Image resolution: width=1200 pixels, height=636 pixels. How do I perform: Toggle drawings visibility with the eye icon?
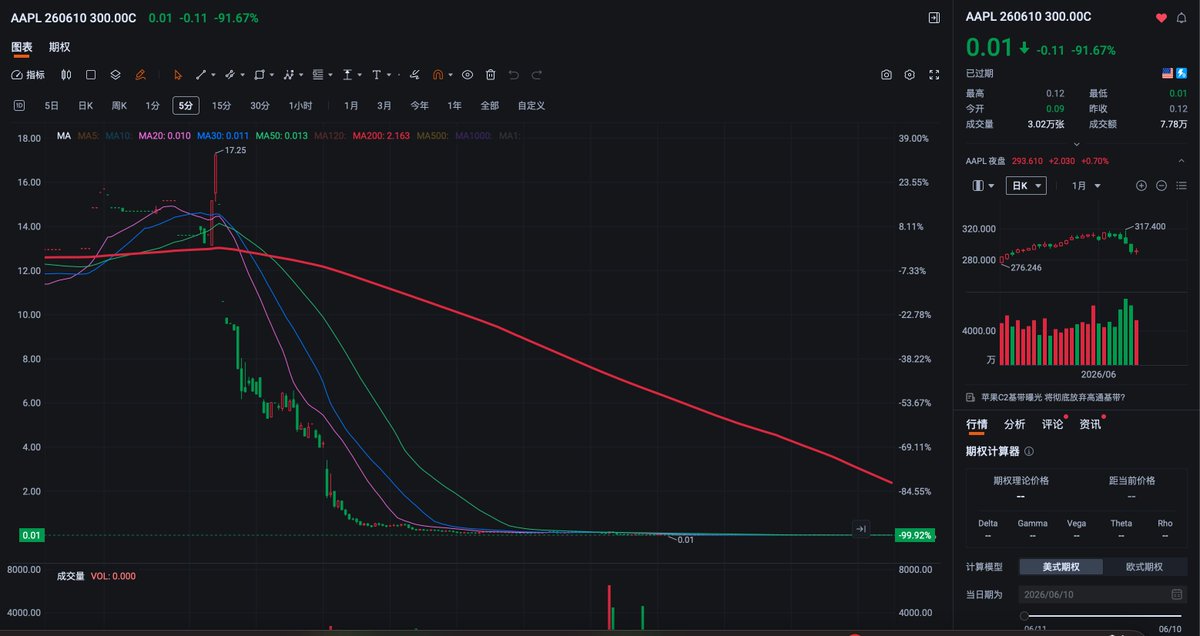pos(467,75)
